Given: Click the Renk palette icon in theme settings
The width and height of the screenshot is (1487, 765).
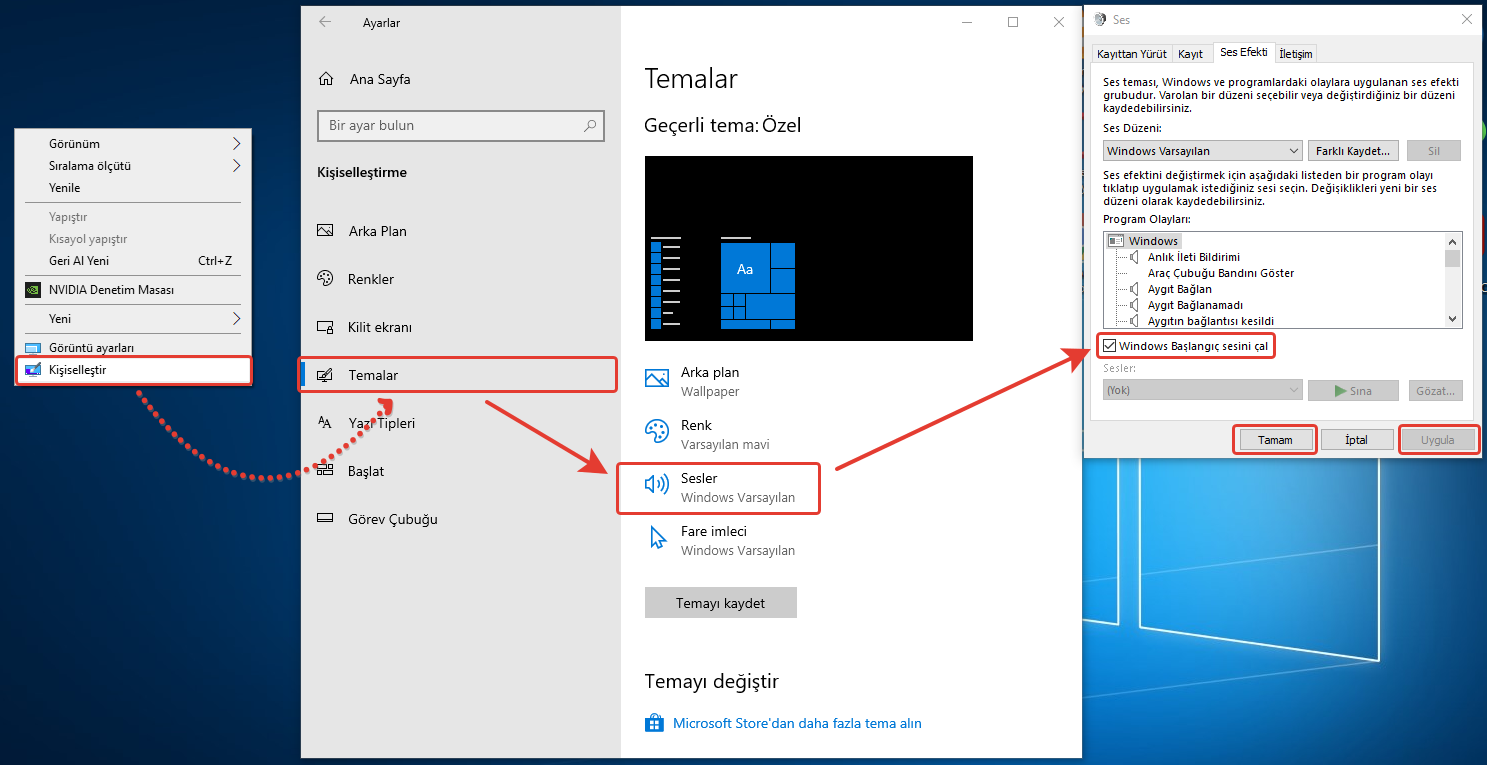Looking at the screenshot, I should pyautogui.click(x=656, y=432).
